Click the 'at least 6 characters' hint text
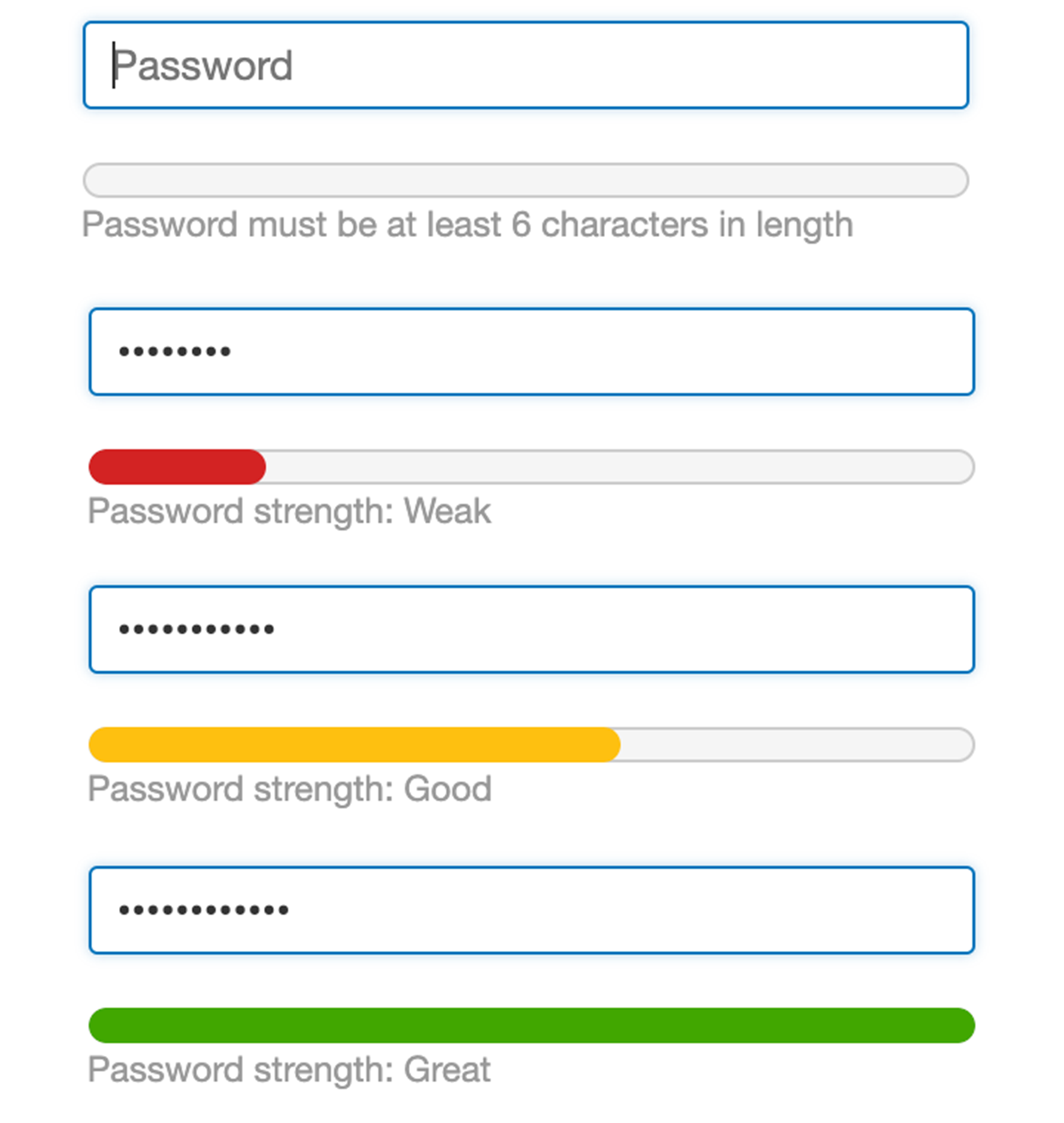 tap(467, 225)
